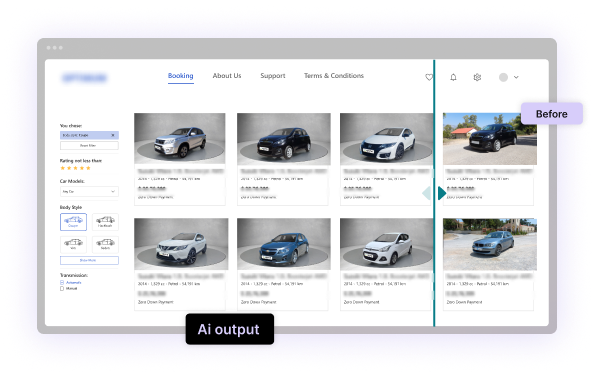Select the Hatchback body style
Viewport: 594px width, 374px height.
(x=105, y=222)
